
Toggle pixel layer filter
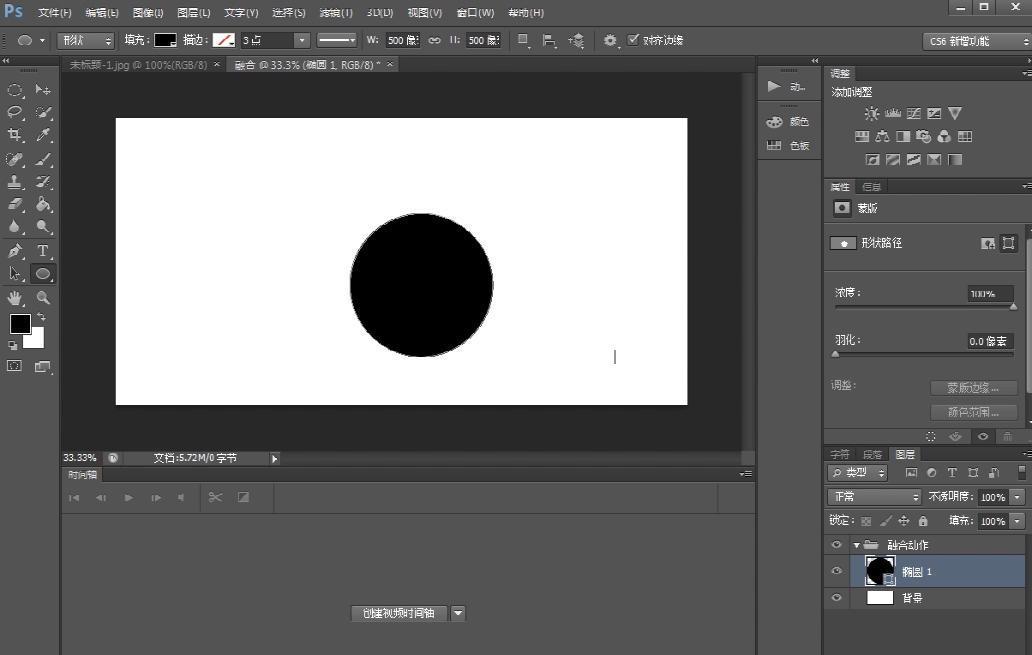[912, 473]
